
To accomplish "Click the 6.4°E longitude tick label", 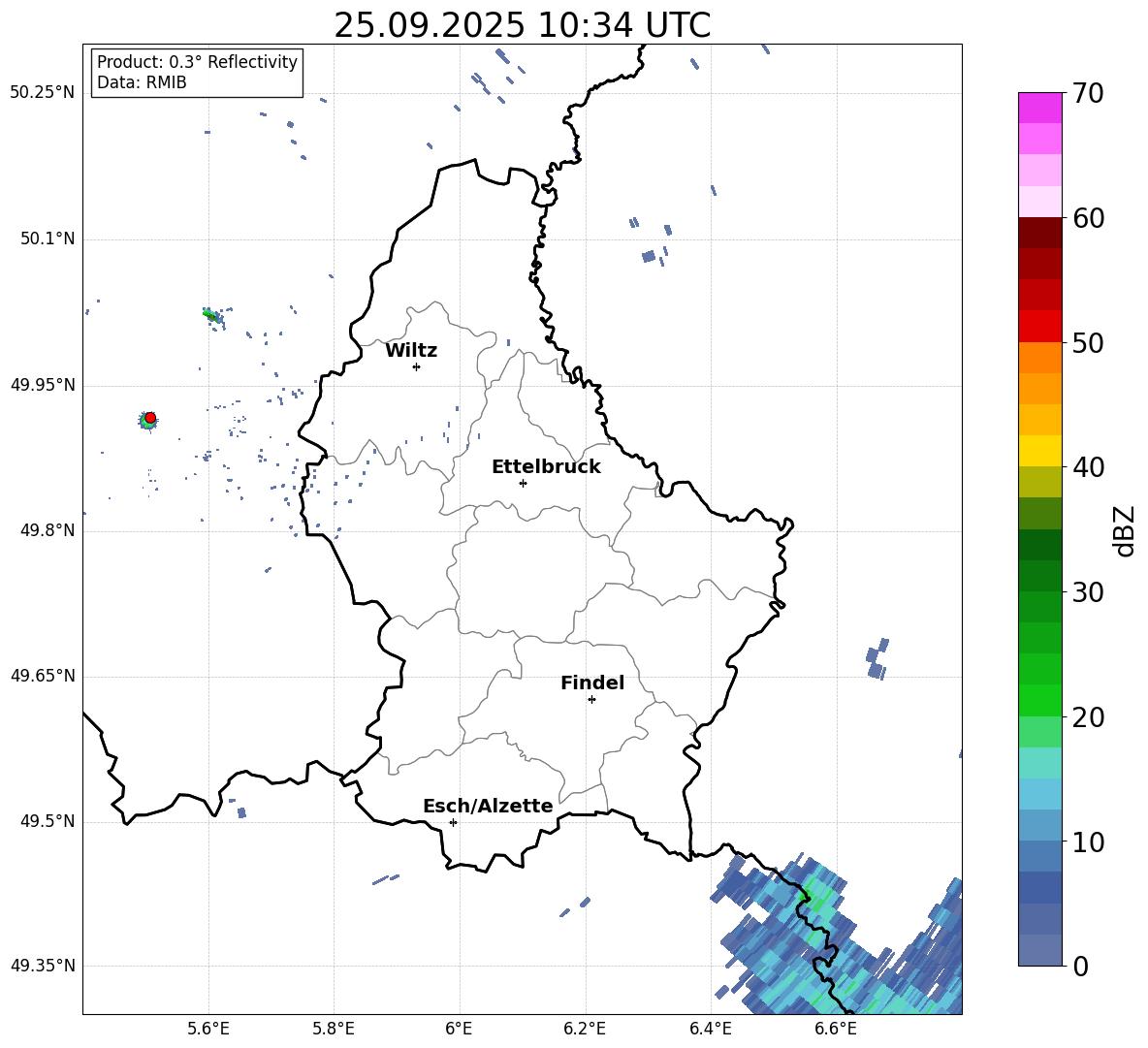I will pos(710,1029).
